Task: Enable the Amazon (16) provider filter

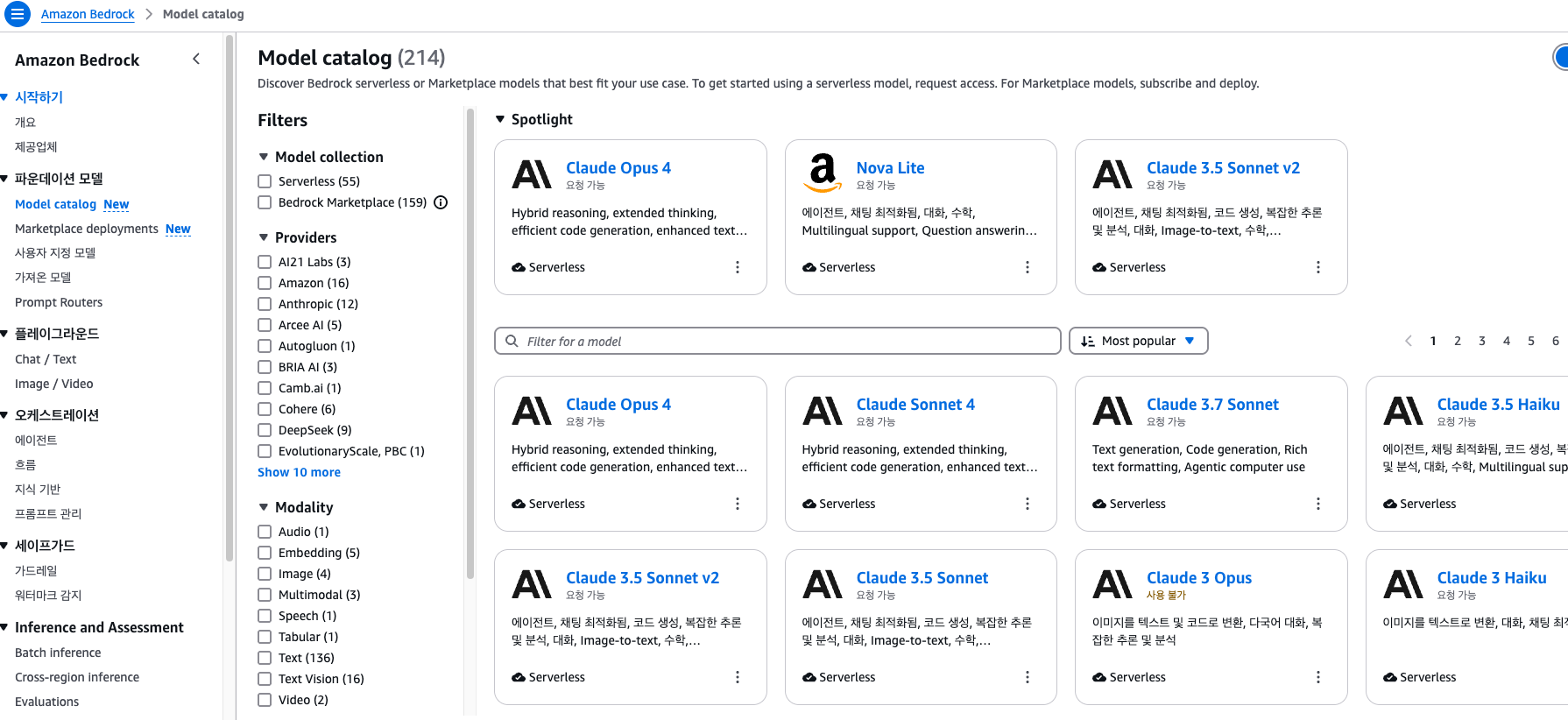Action: tap(265, 283)
